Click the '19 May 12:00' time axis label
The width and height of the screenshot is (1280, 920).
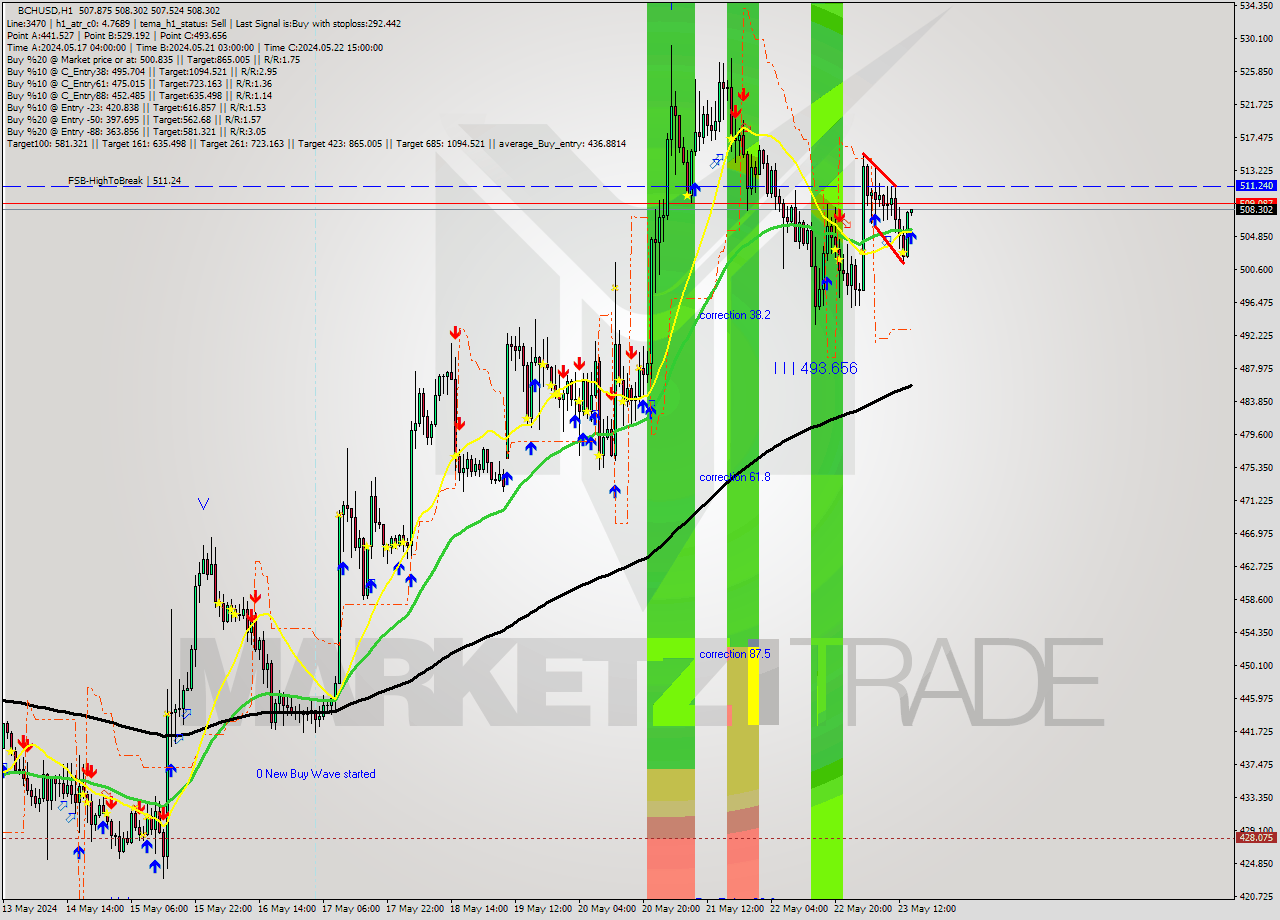(x=543, y=909)
